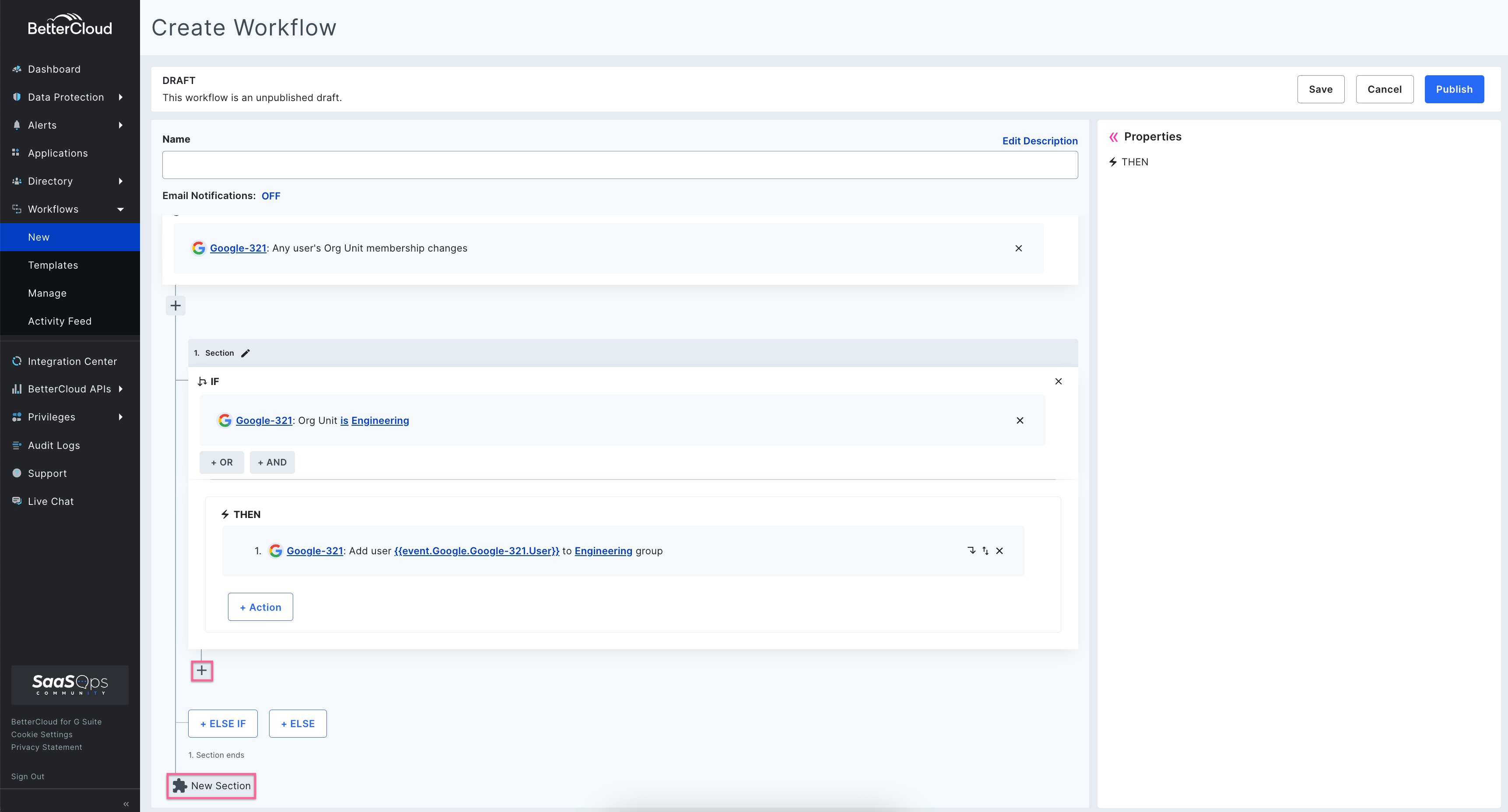Click the plus icon below the trigger event

tap(175, 306)
